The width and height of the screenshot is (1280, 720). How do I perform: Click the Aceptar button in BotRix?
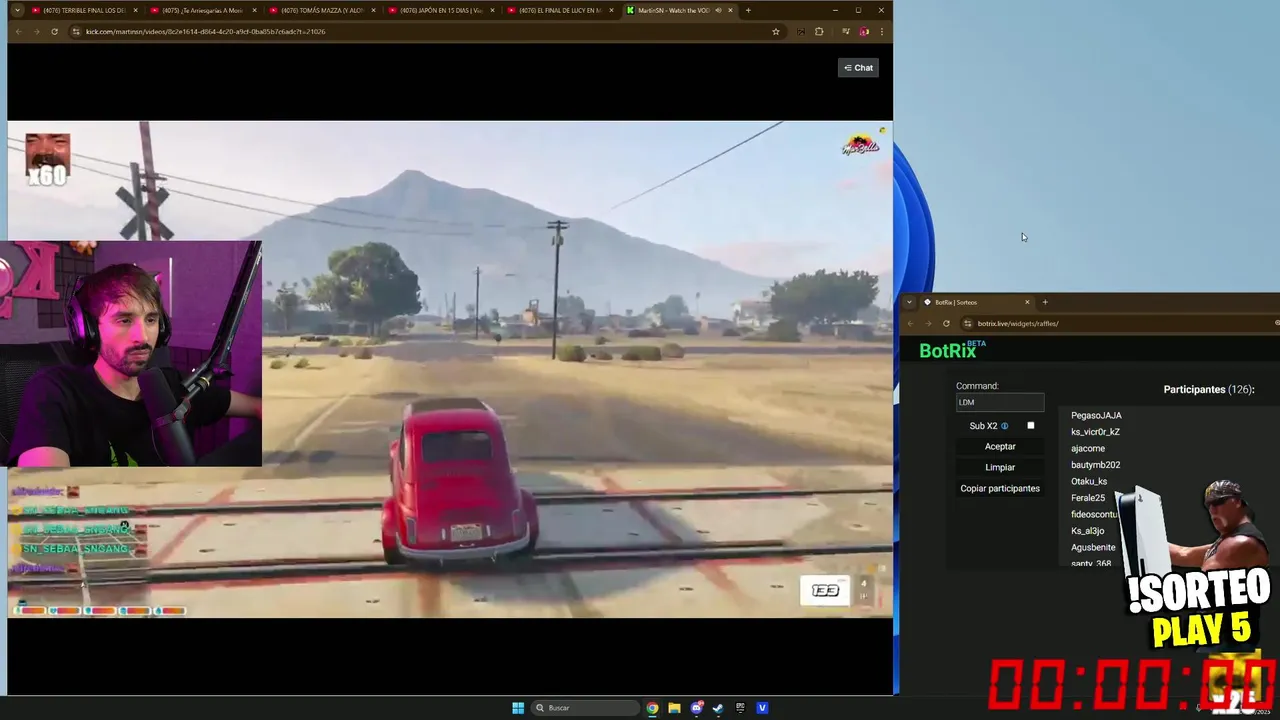tap(1000, 447)
